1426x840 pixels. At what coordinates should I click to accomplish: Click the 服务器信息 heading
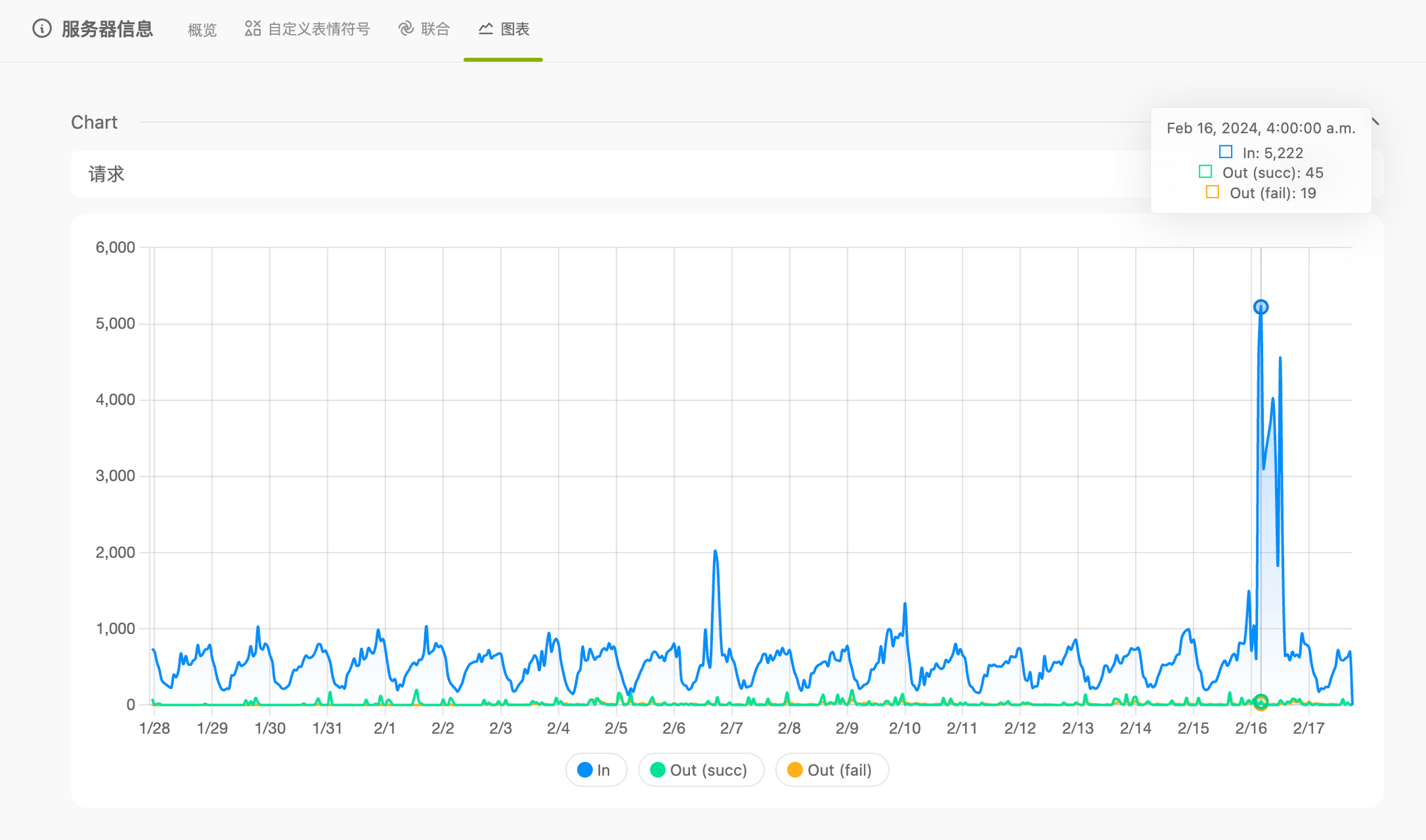[107, 29]
